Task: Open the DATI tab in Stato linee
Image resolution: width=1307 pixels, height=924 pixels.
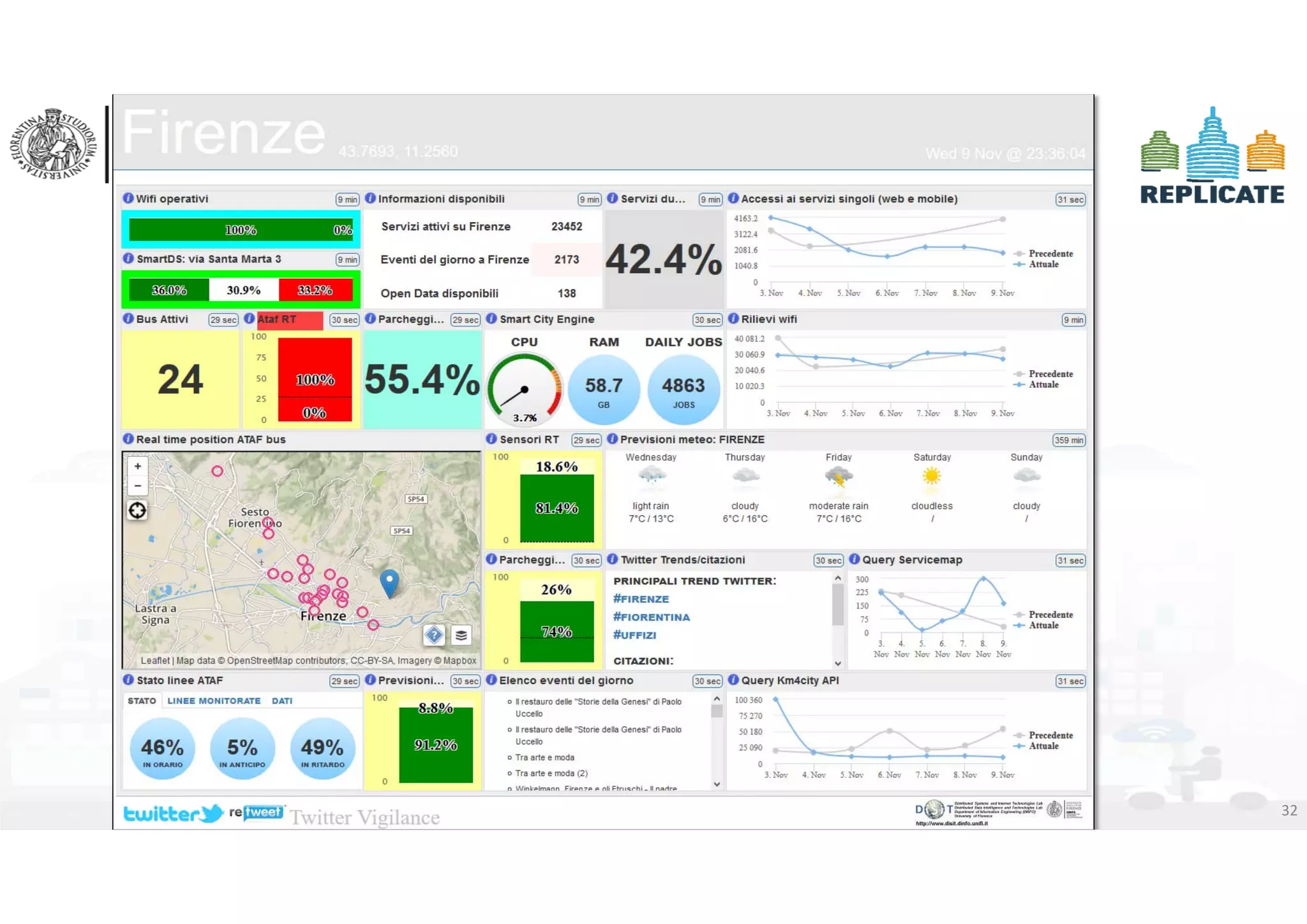Action: pos(282,701)
